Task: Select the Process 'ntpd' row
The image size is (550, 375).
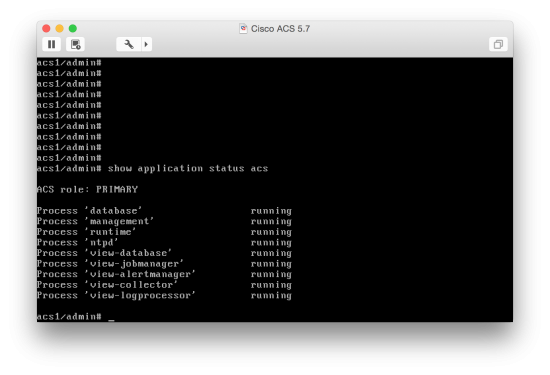Action: click(164, 242)
